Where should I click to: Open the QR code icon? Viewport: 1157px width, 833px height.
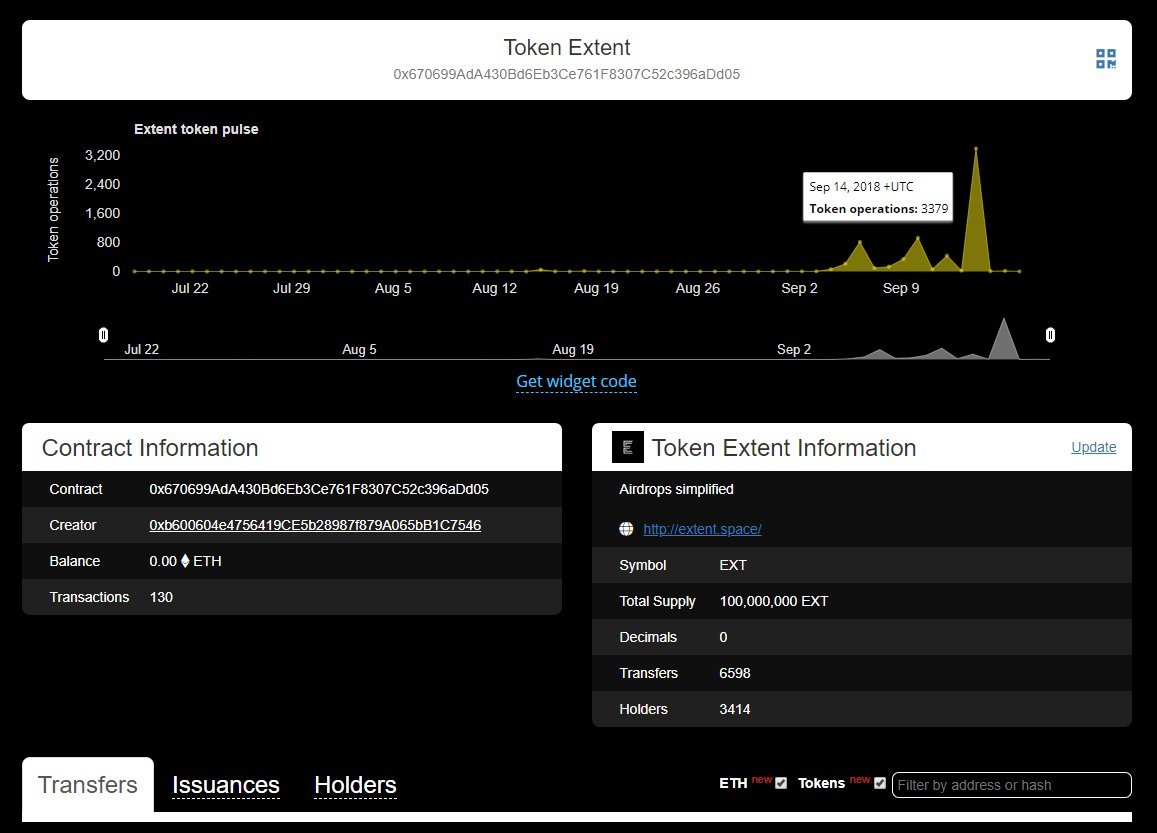[1105, 59]
